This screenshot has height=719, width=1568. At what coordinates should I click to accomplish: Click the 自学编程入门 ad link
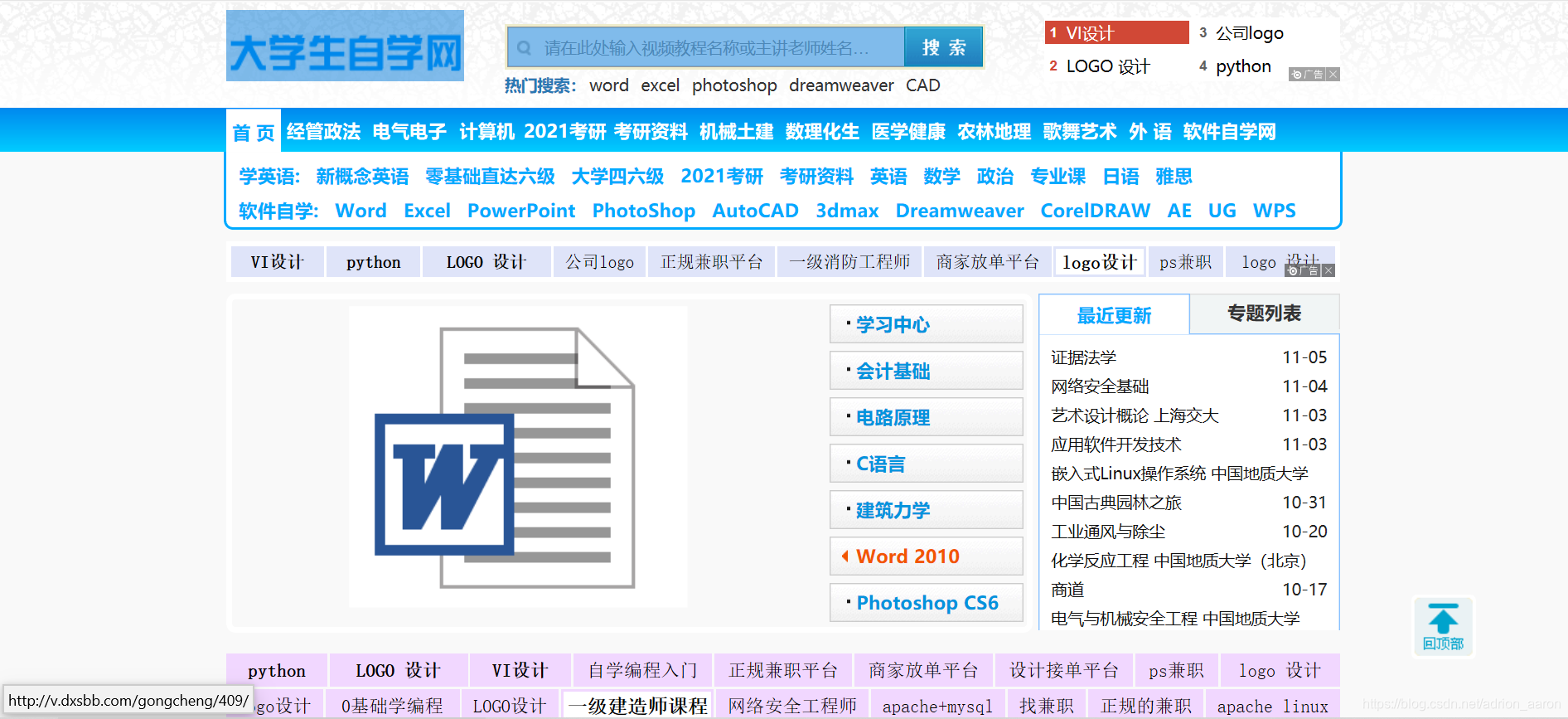point(643,670)
